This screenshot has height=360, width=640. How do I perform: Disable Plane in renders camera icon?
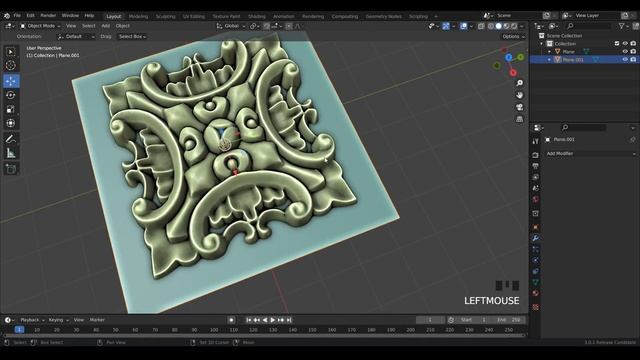click(x=633, y=51)
